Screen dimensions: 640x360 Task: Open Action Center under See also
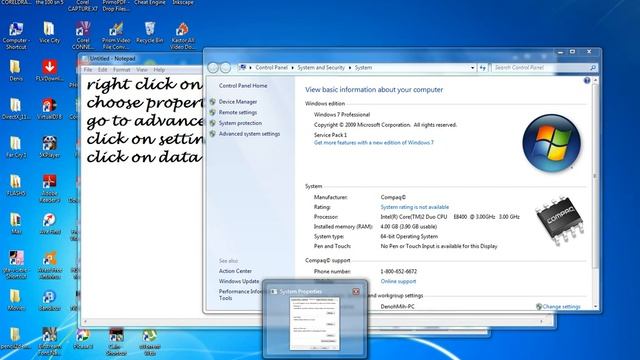tap(235, 271)
